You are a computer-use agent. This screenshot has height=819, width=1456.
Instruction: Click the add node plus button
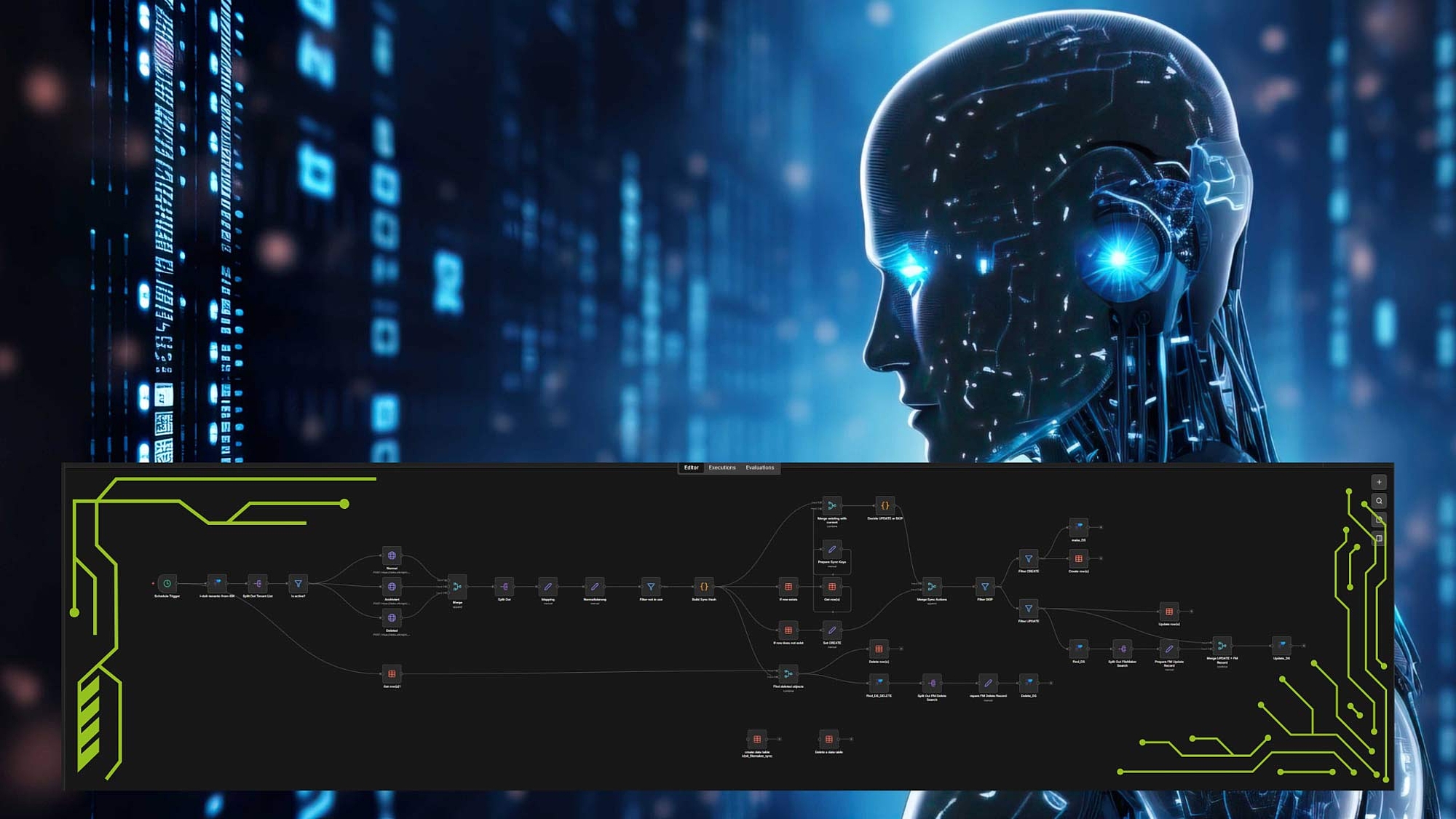point(1379,482)
